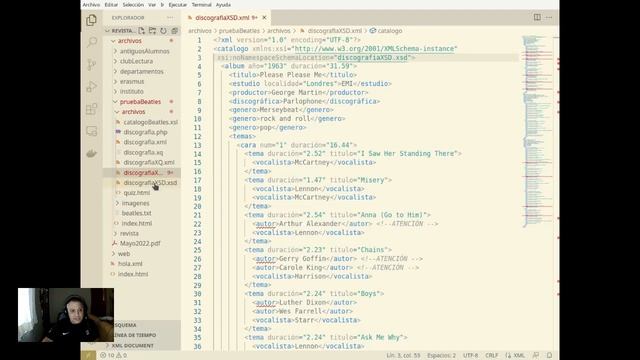640x360 pixels.
Task: Open the Archivo menu
Action: (x=91, y=5)
